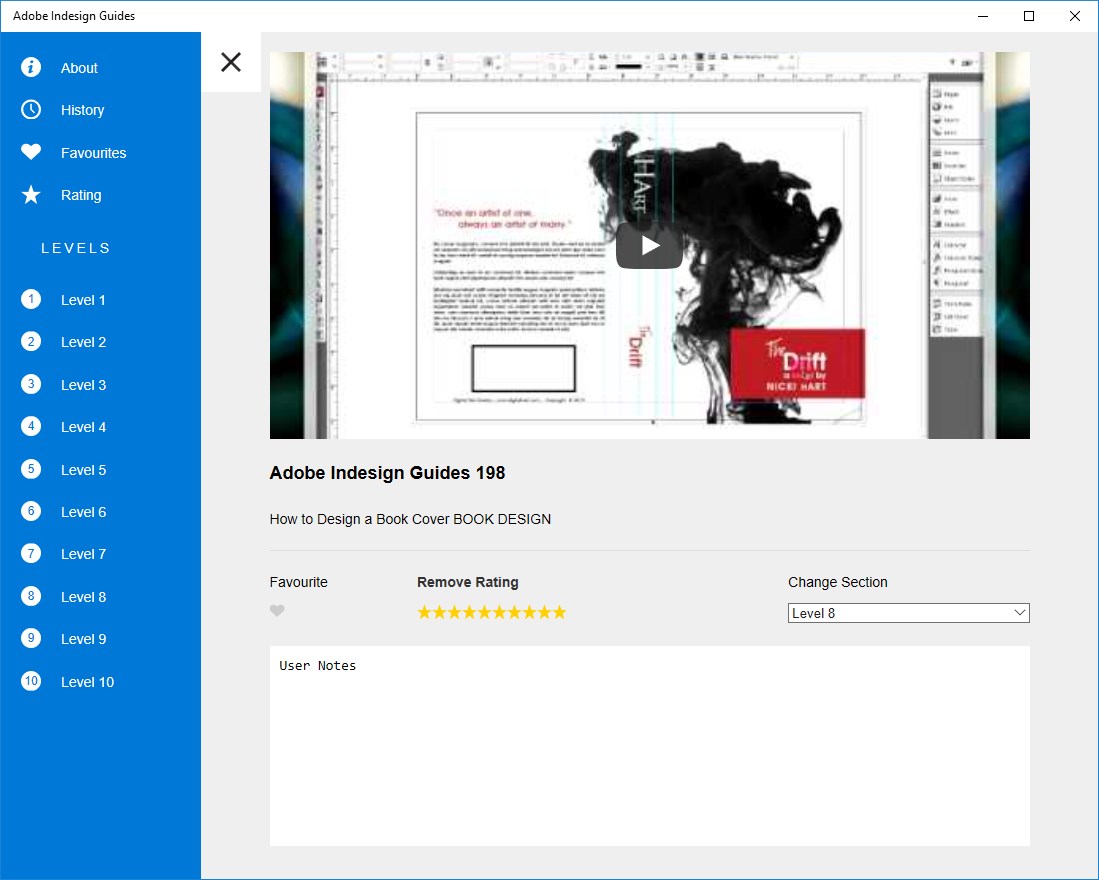This screenshot has height=880, width=1099.
Task: Select the Level 3 circle badge
Action: tap(31, 384)
